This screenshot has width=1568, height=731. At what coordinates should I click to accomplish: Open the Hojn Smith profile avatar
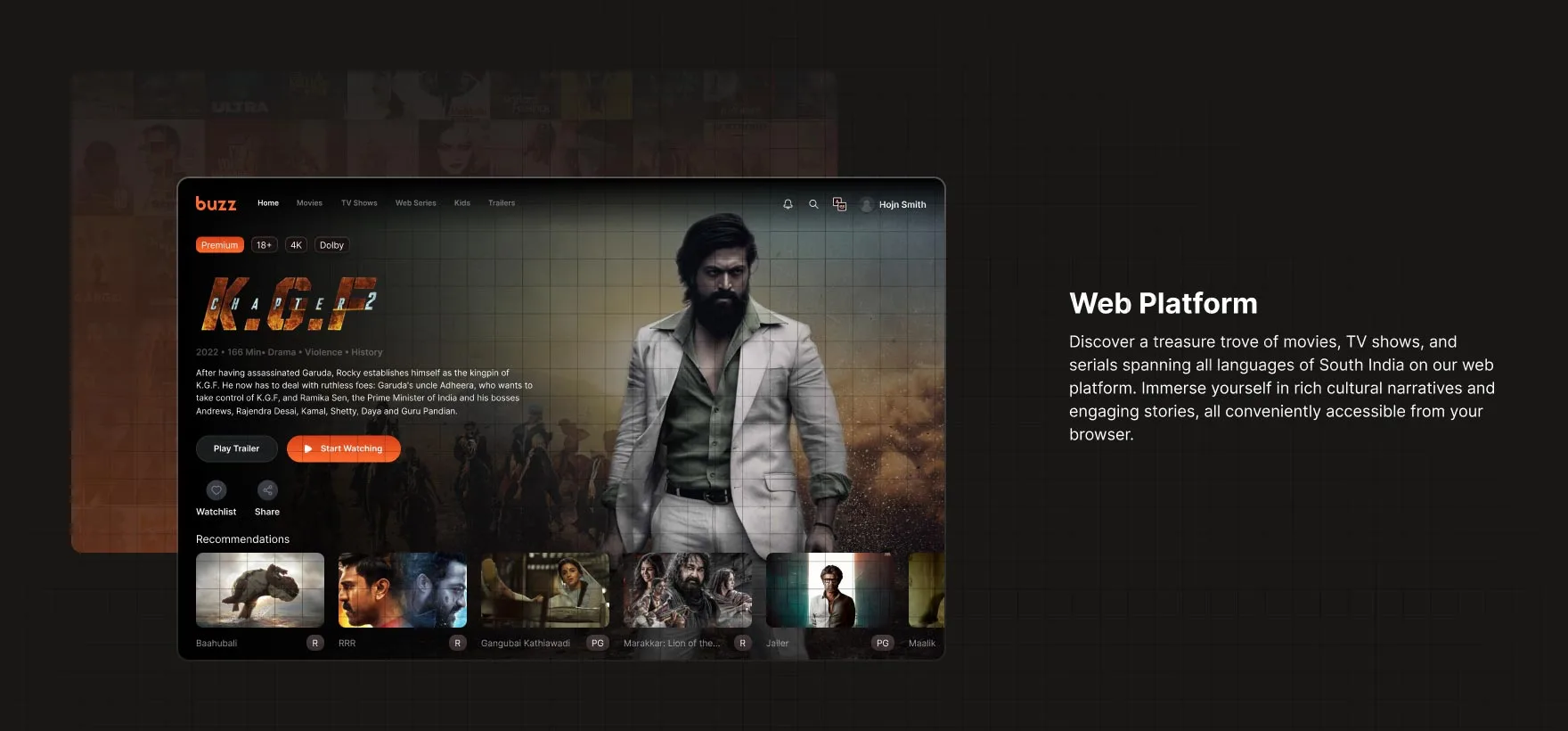867,204
